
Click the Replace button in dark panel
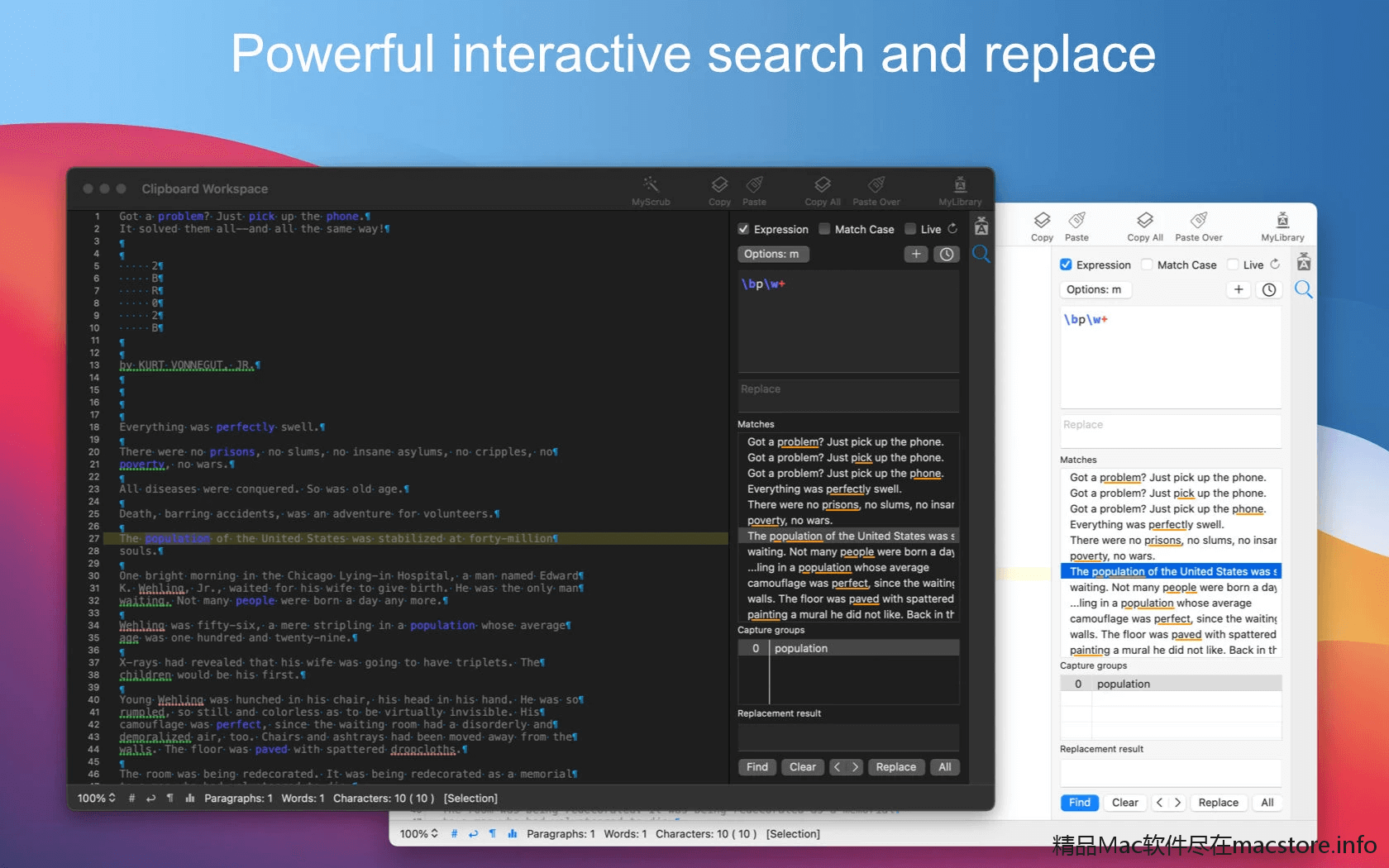[x=895, y=767]
